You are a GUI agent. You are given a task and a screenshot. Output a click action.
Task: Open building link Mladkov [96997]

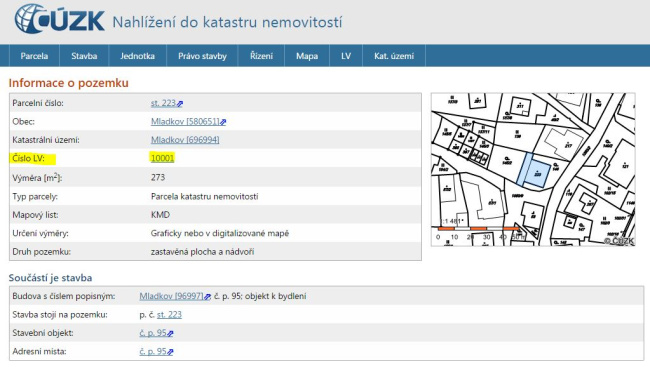pos(171,296)
